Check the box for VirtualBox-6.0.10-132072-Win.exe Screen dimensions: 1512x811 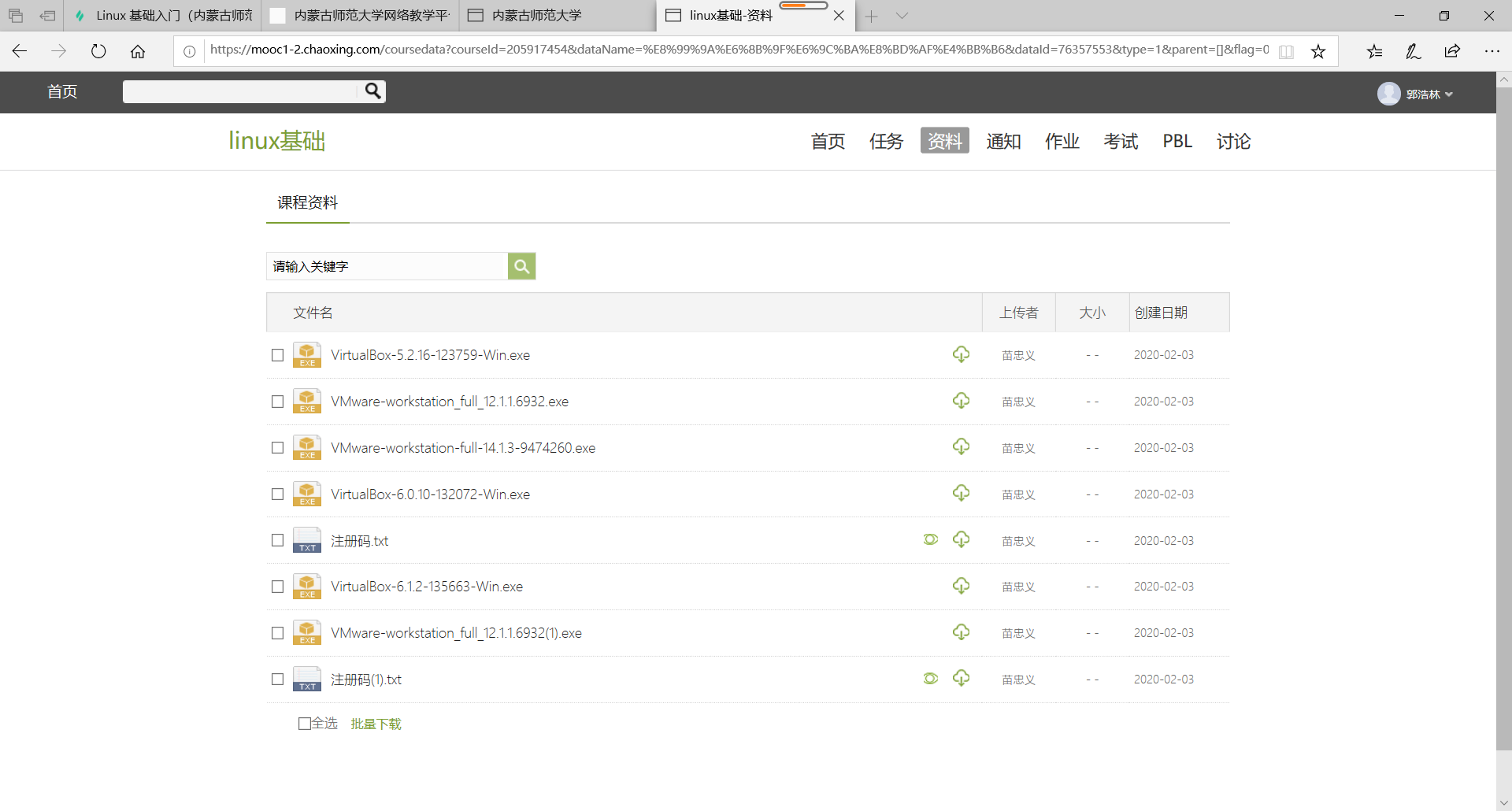(x=277, y=494)
